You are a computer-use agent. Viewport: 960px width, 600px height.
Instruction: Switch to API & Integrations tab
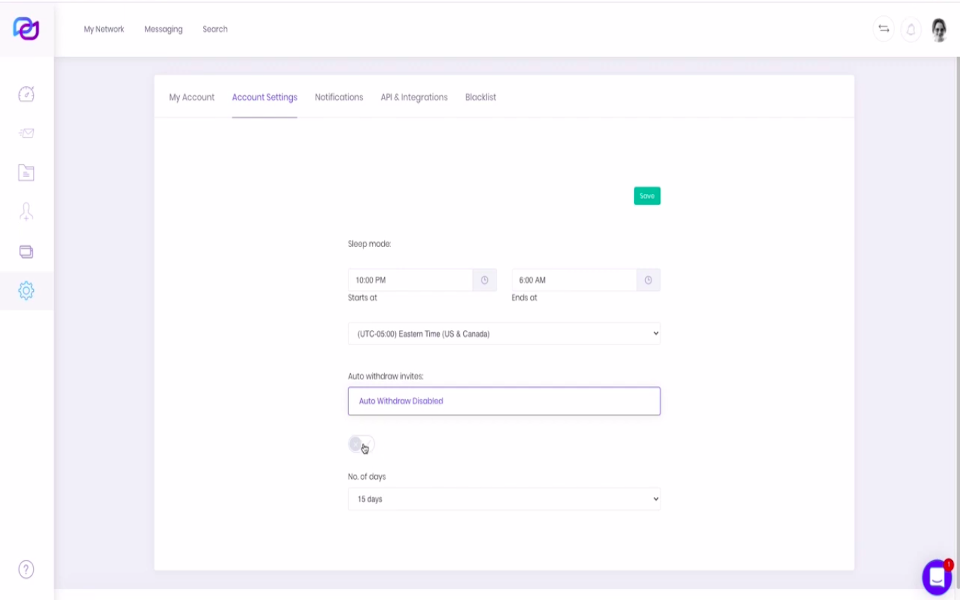pyautogui.click(x=414, y=97)
